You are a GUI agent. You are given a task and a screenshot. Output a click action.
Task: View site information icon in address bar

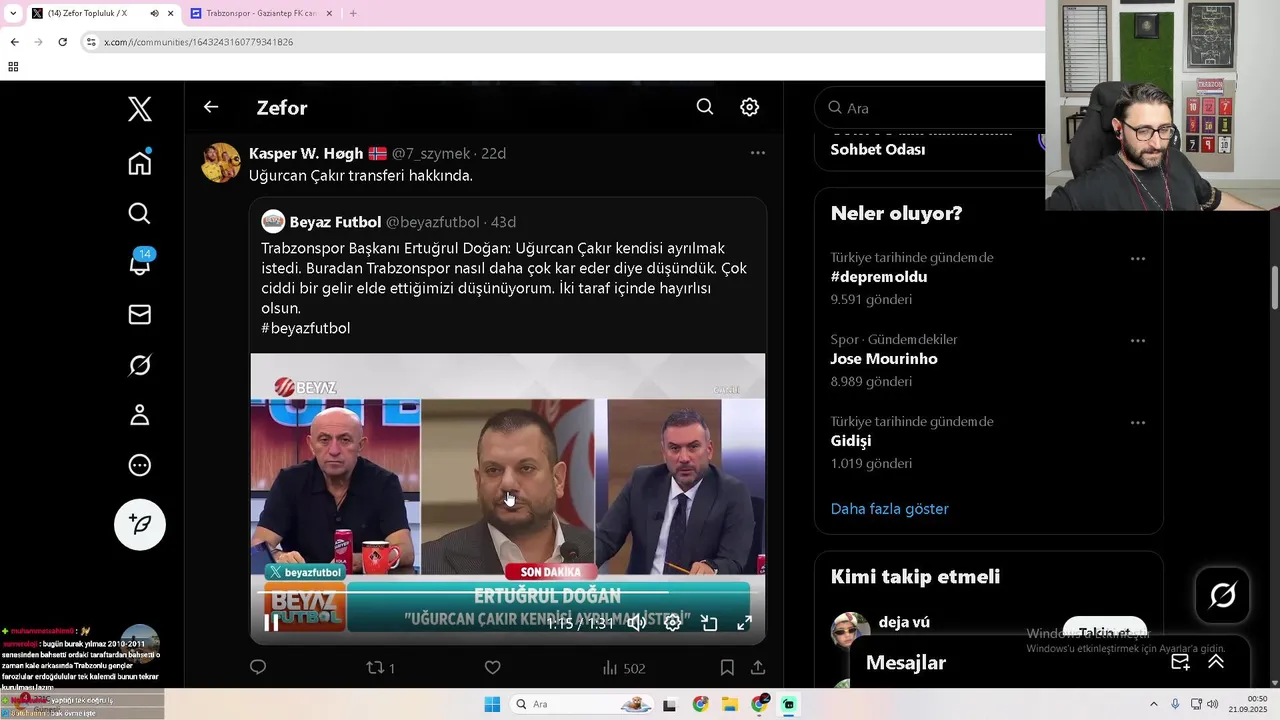click(91, 42)
